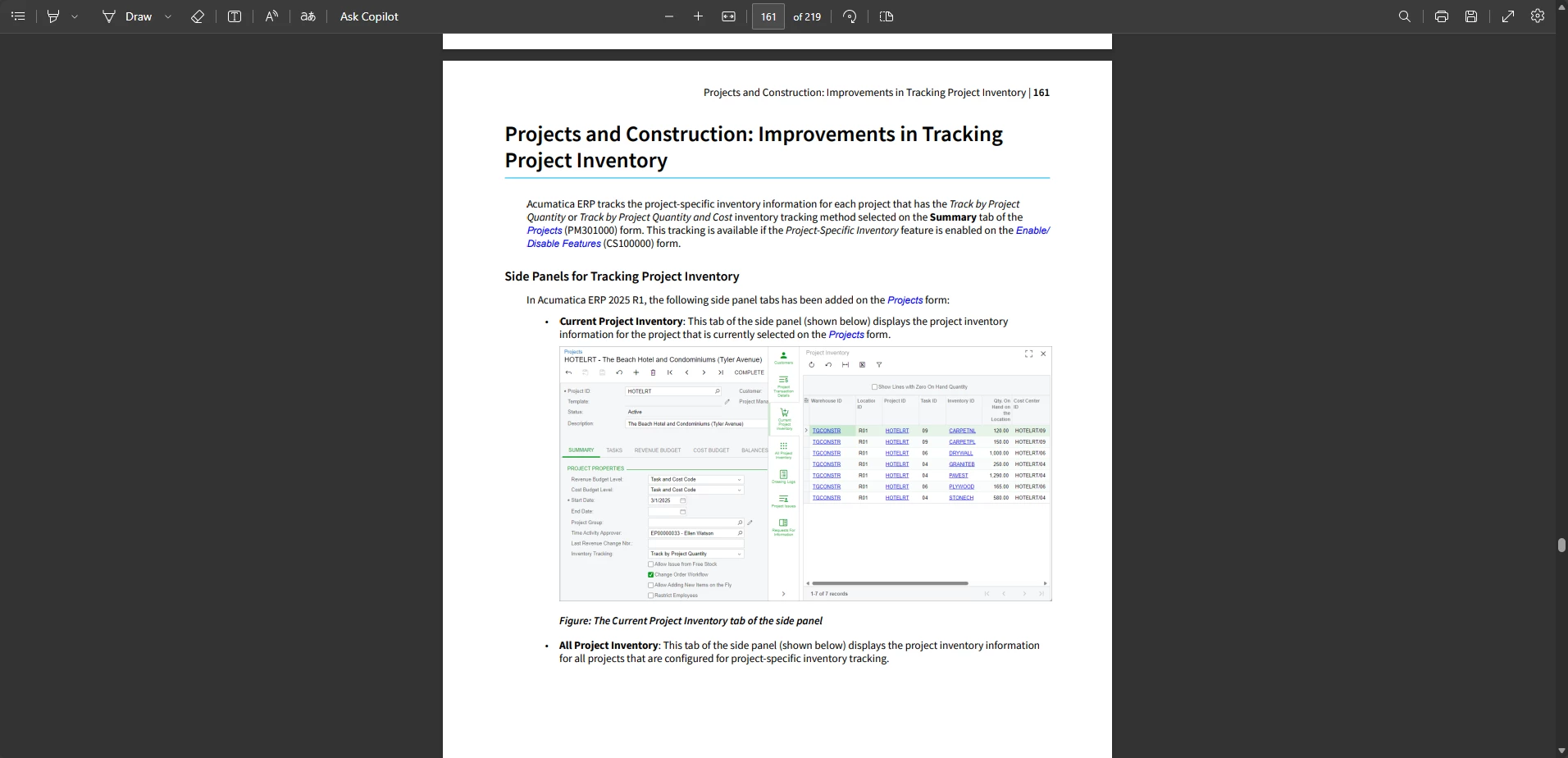Click the figure caption 'The Current Project Inventory tab'
This screenshot has width=1568, height=758.
[x=691, y=621]
